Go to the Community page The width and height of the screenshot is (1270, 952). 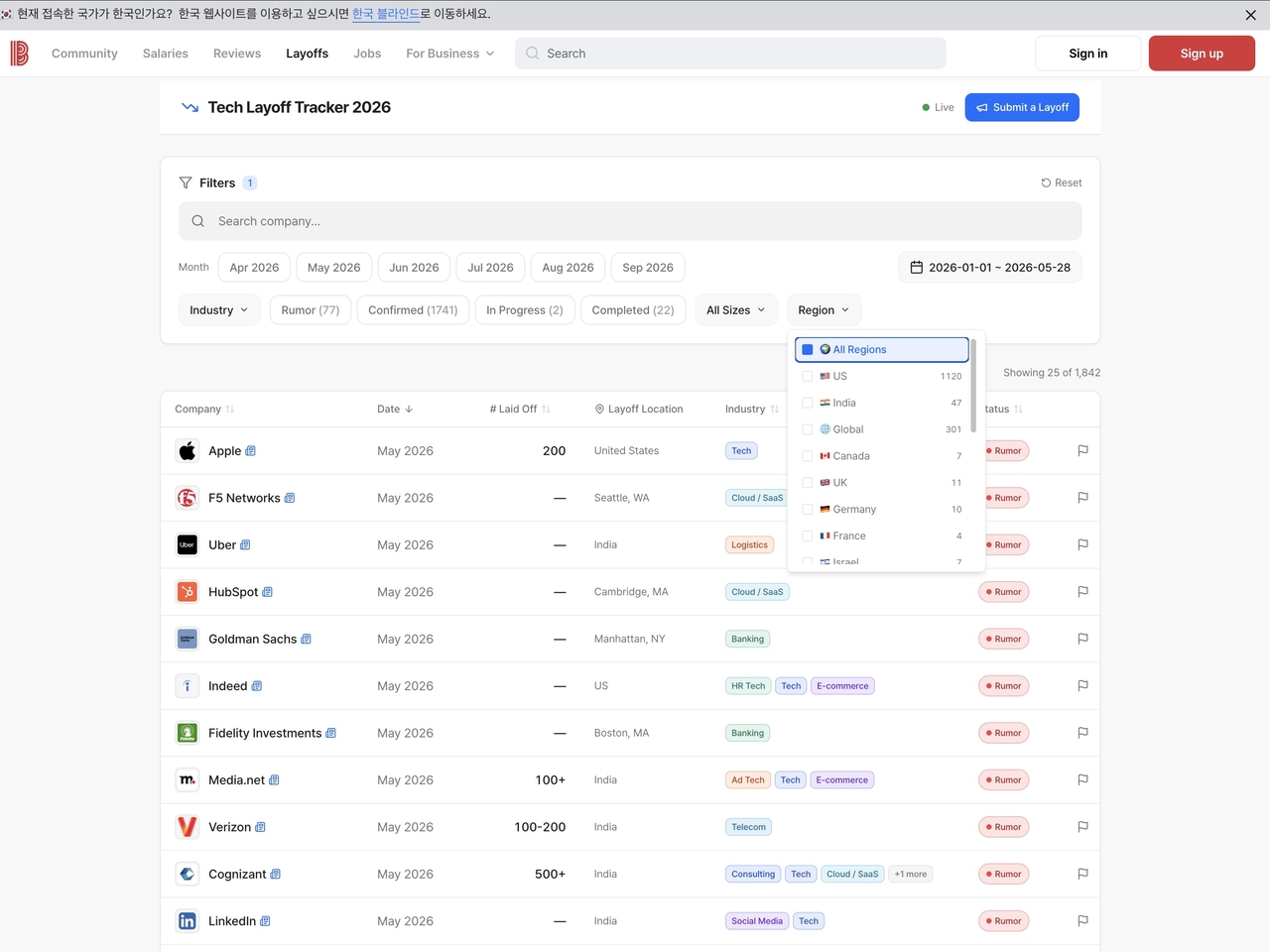click(84, 54)
